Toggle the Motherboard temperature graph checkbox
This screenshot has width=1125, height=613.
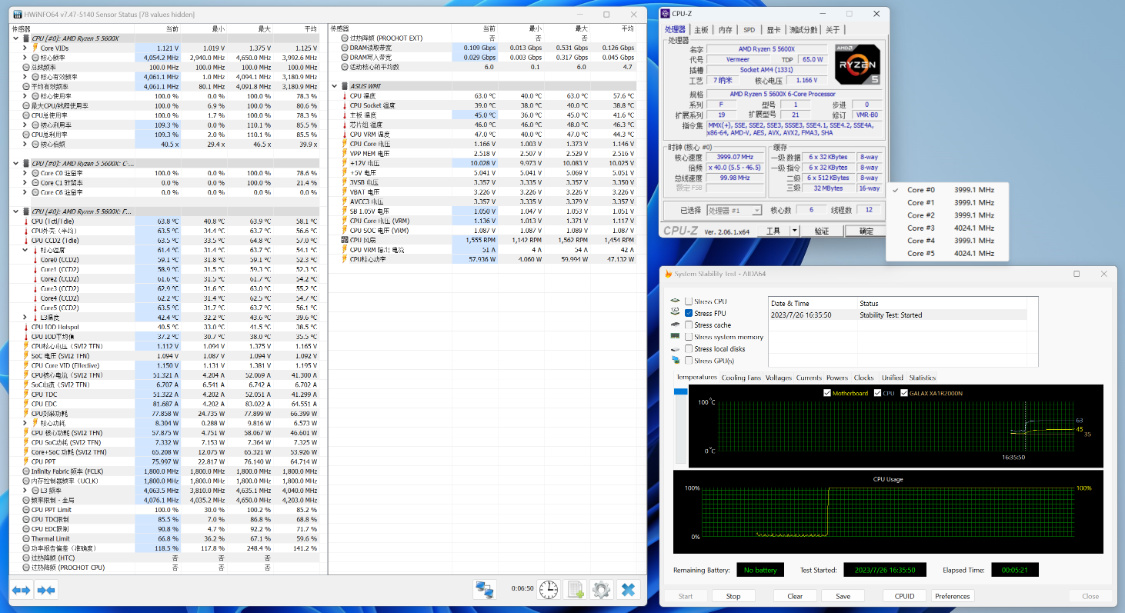tap(826, 393)
